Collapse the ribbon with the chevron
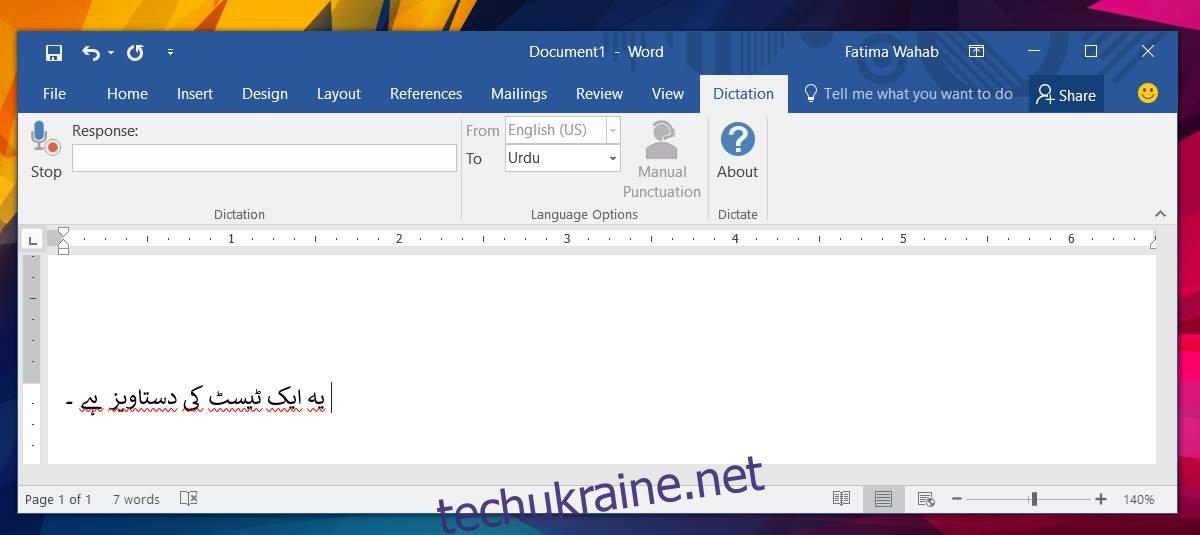 1160,214
